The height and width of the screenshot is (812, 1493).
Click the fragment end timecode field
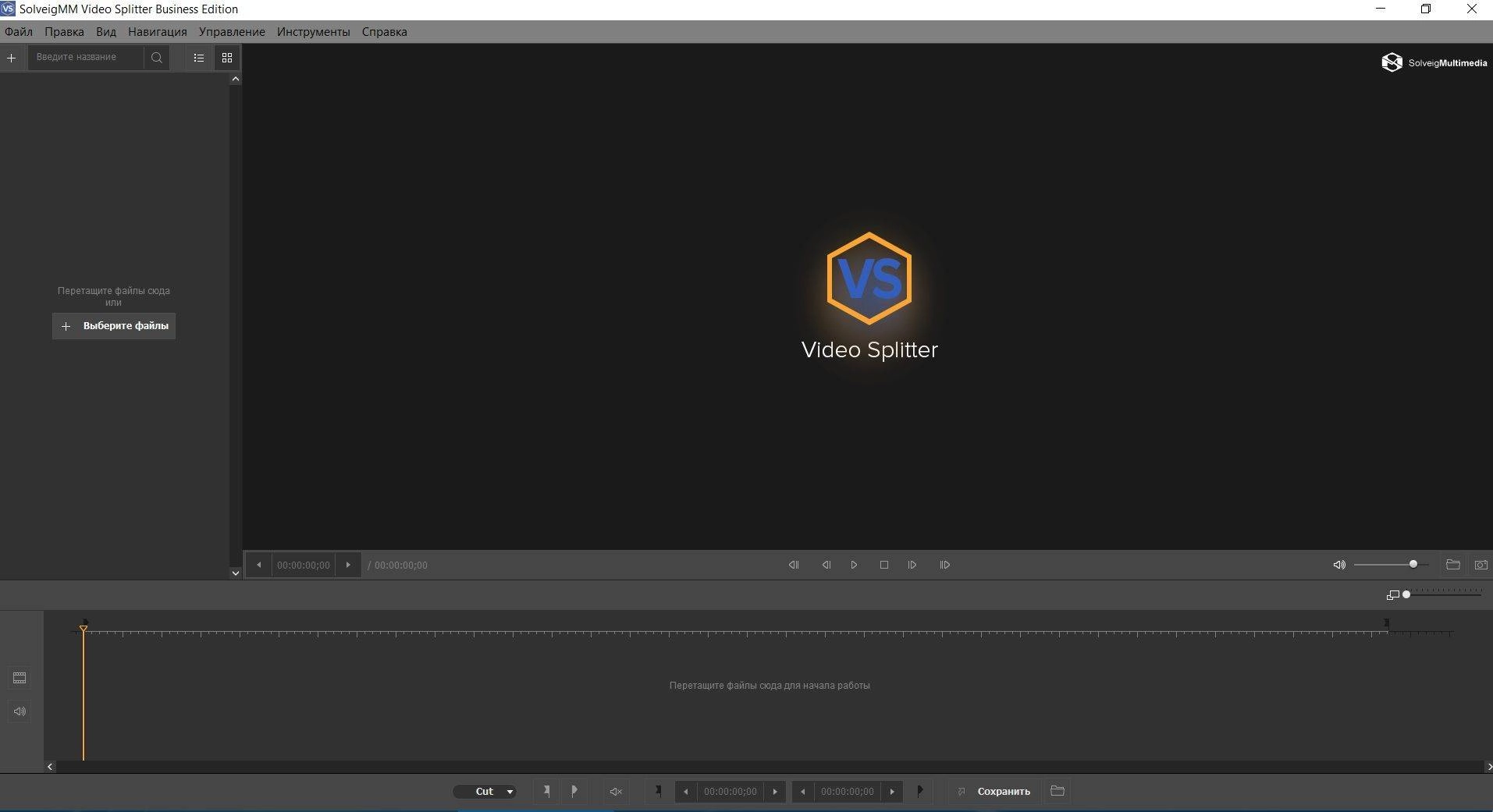[x=848, y=792]
